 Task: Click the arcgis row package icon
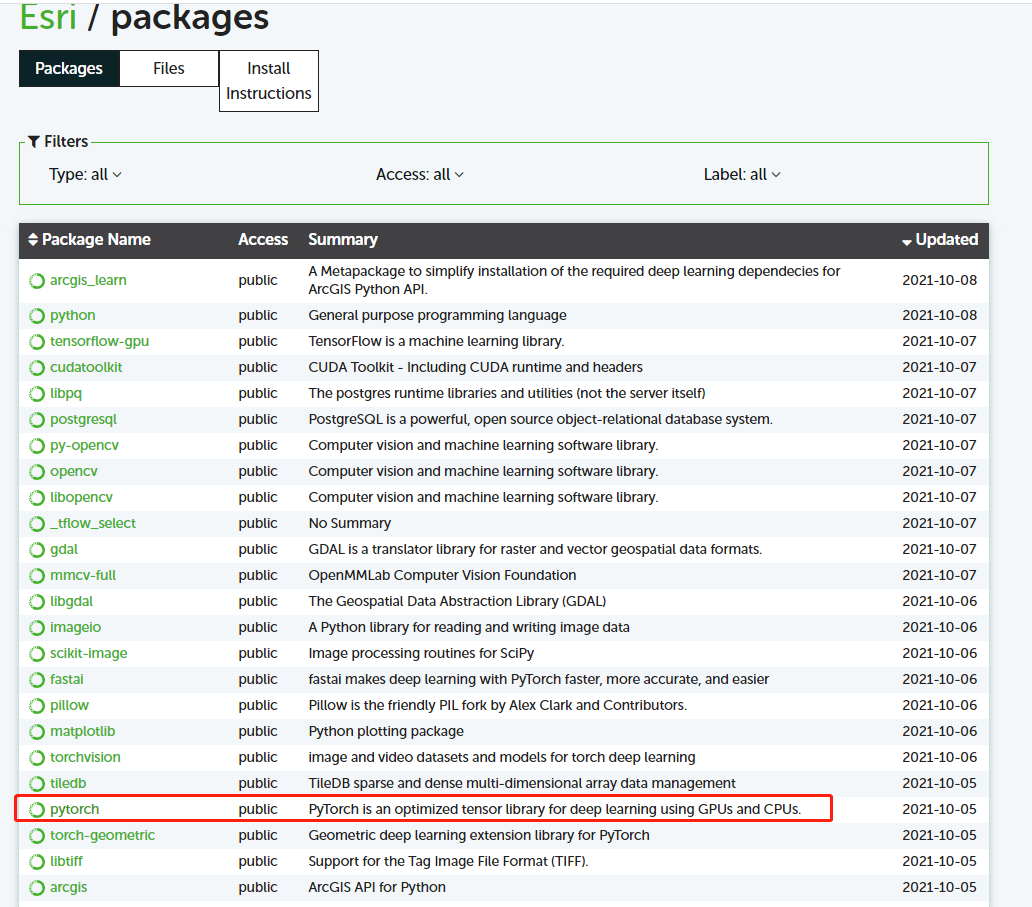[x=37, y=888]
